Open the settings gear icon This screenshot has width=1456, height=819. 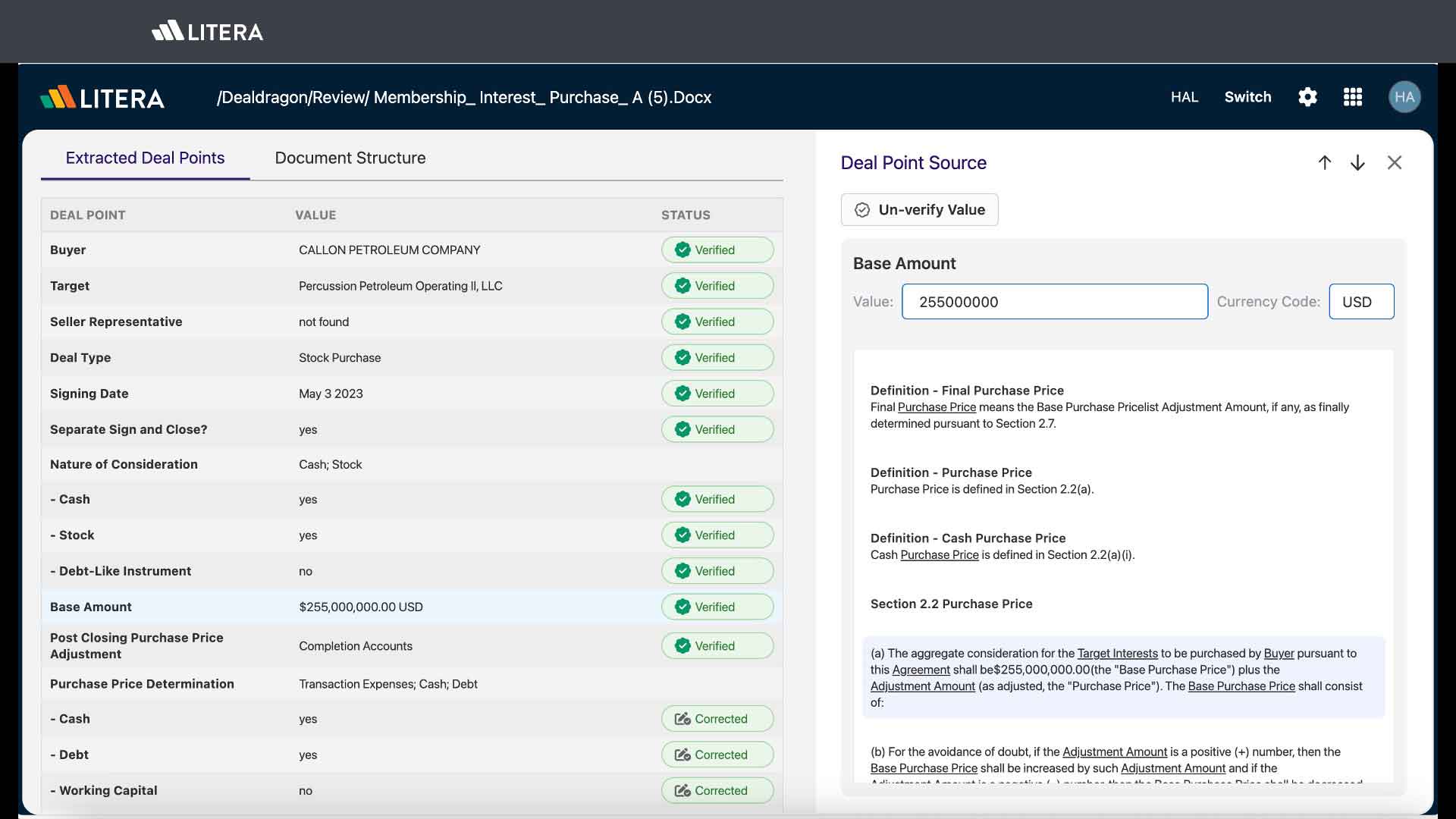click(1307, 97)
